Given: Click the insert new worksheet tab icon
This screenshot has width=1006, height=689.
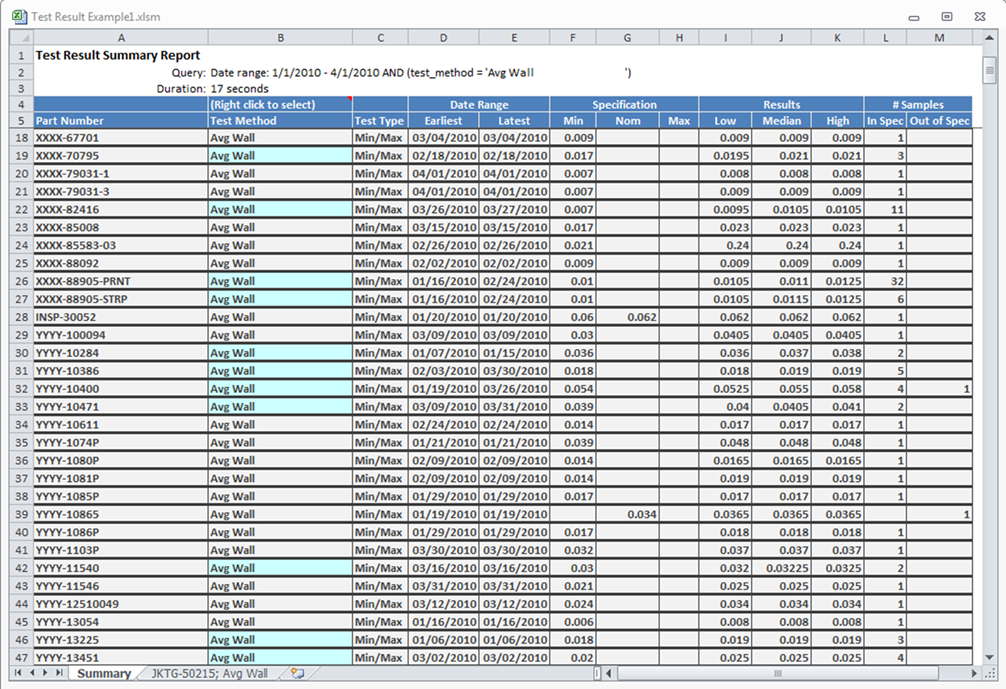Looking at the screenshot, I should pos(297,673).
